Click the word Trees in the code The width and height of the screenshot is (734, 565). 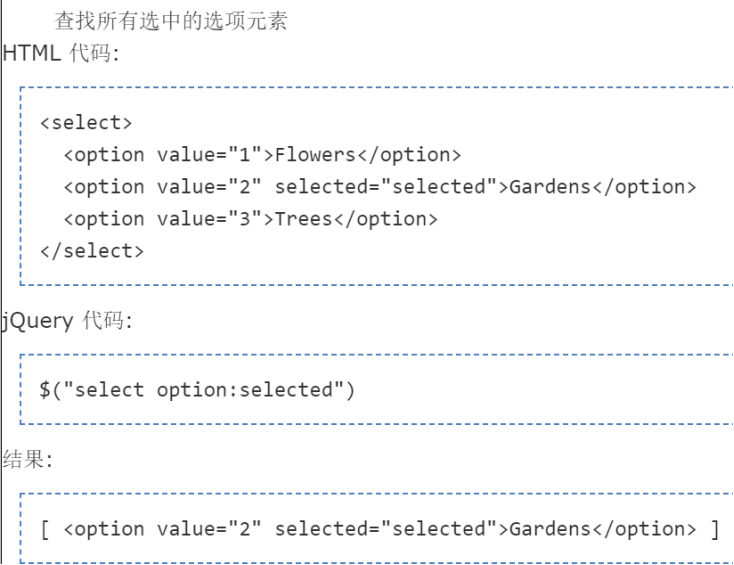[x=303, y=219]
